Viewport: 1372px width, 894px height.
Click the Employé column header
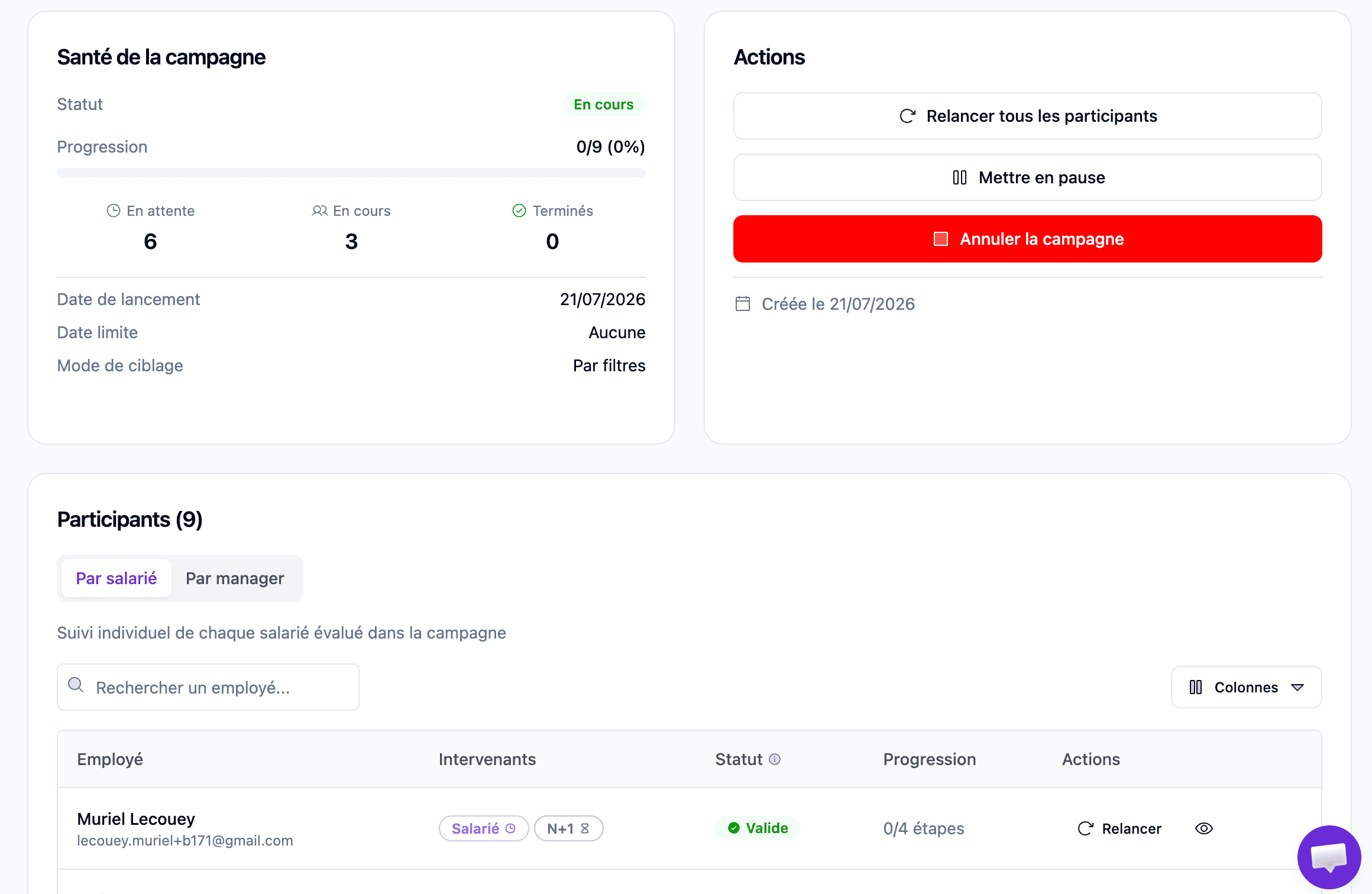tap(110, 759)
